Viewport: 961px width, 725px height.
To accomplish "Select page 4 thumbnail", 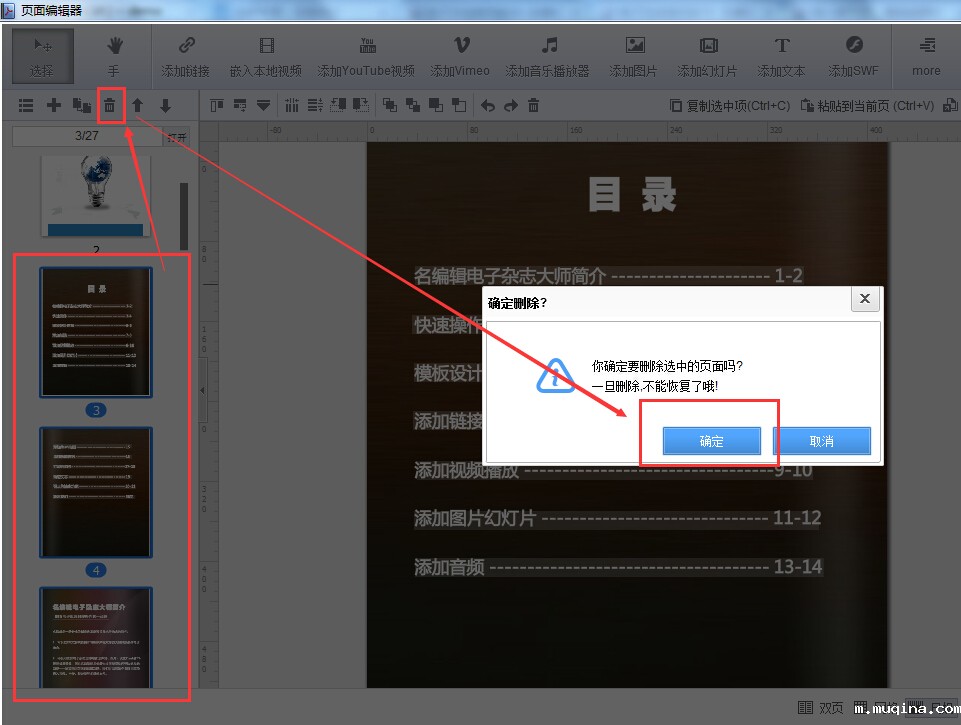I will click(96, 492).
